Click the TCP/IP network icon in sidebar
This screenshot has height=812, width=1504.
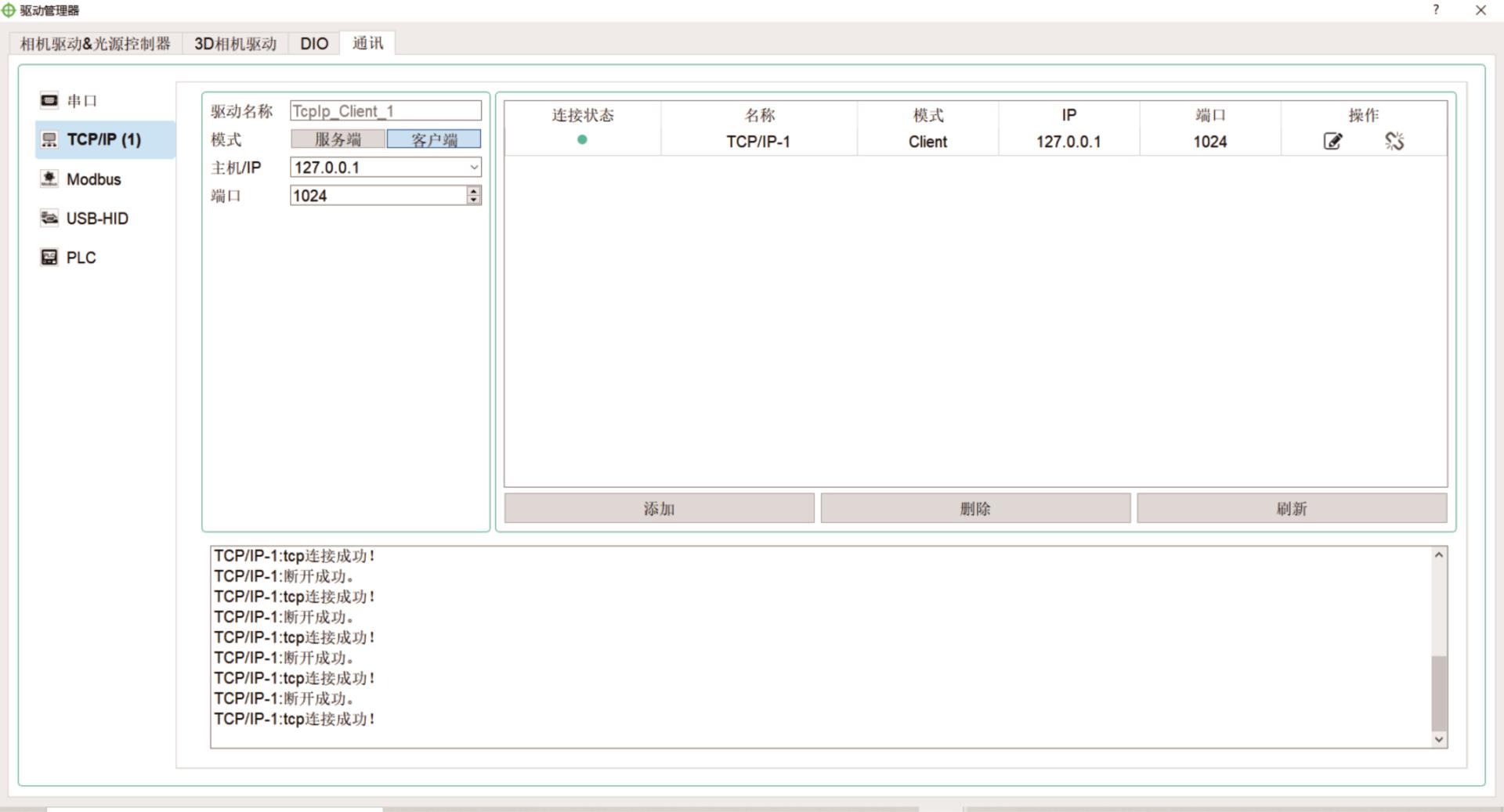(x=49, y=139)
